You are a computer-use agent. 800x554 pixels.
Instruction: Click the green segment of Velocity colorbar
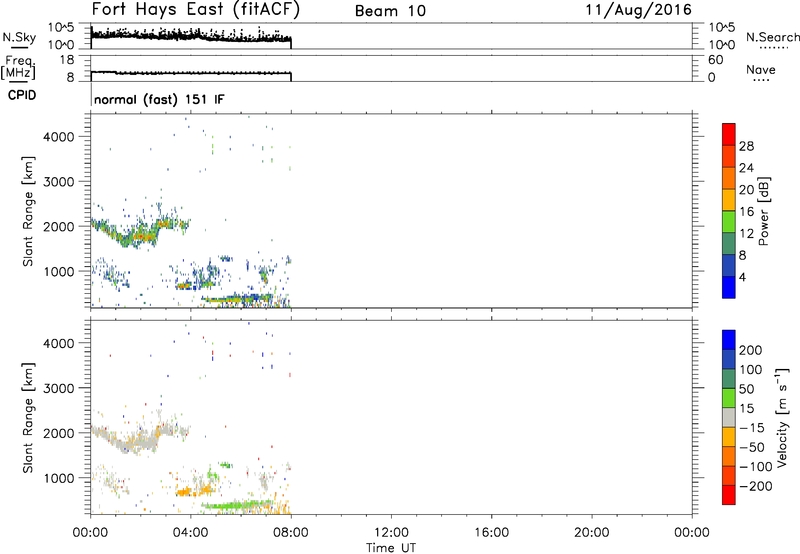(x=729, y=398)
